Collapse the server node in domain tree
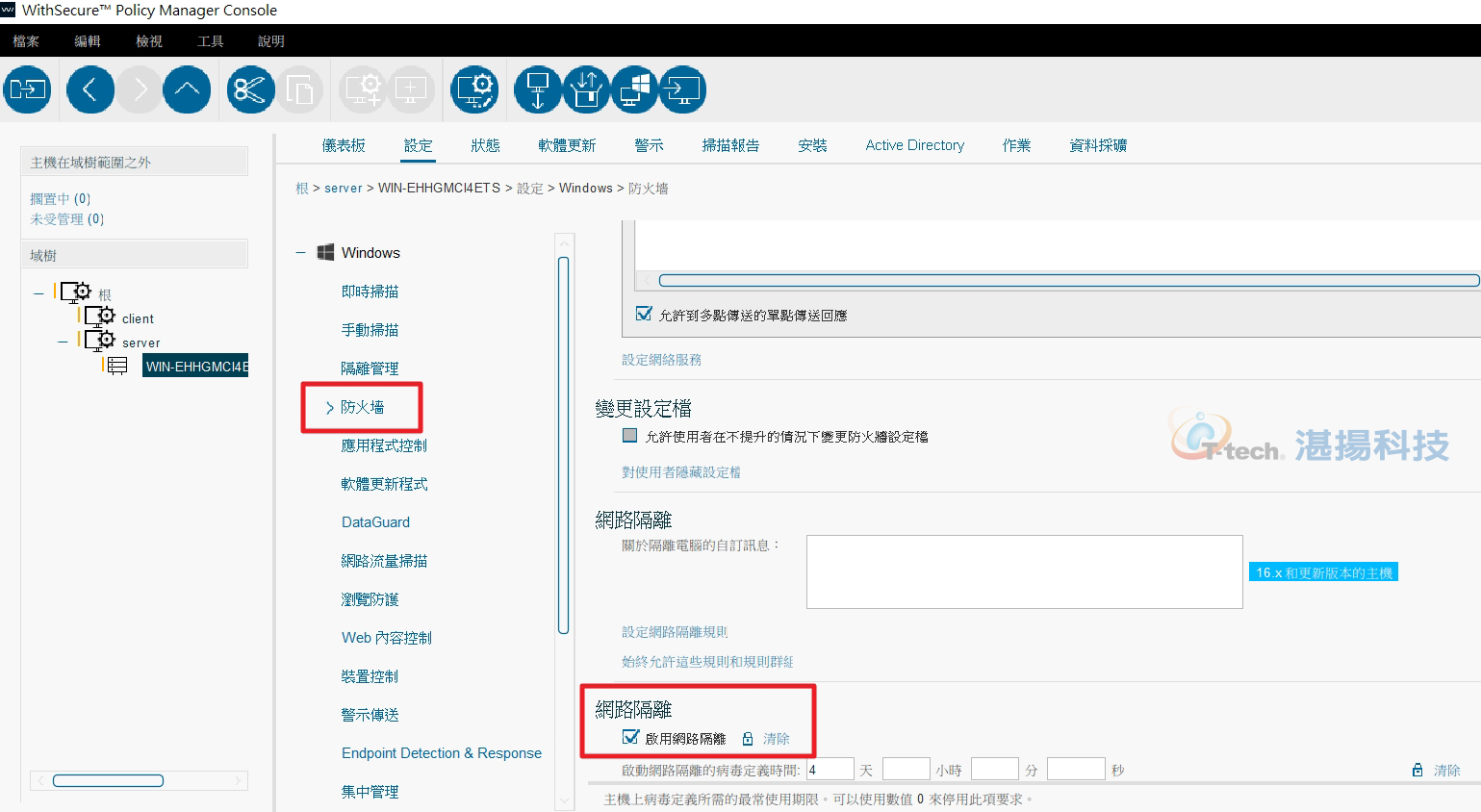Screen dimensions: 1481x812 tap(63, 341)
